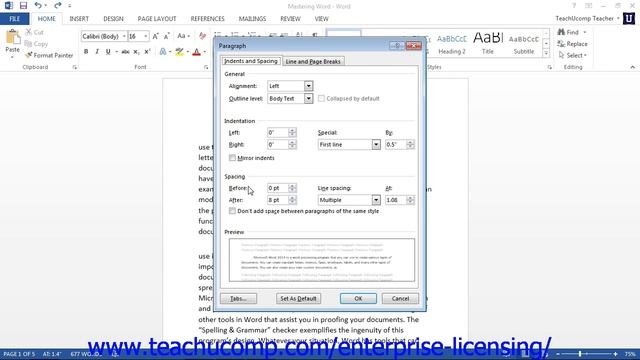640x360 pixels.
Task: Apply superscript formatting
Action: pyautogui.click(x=147, y=52)
